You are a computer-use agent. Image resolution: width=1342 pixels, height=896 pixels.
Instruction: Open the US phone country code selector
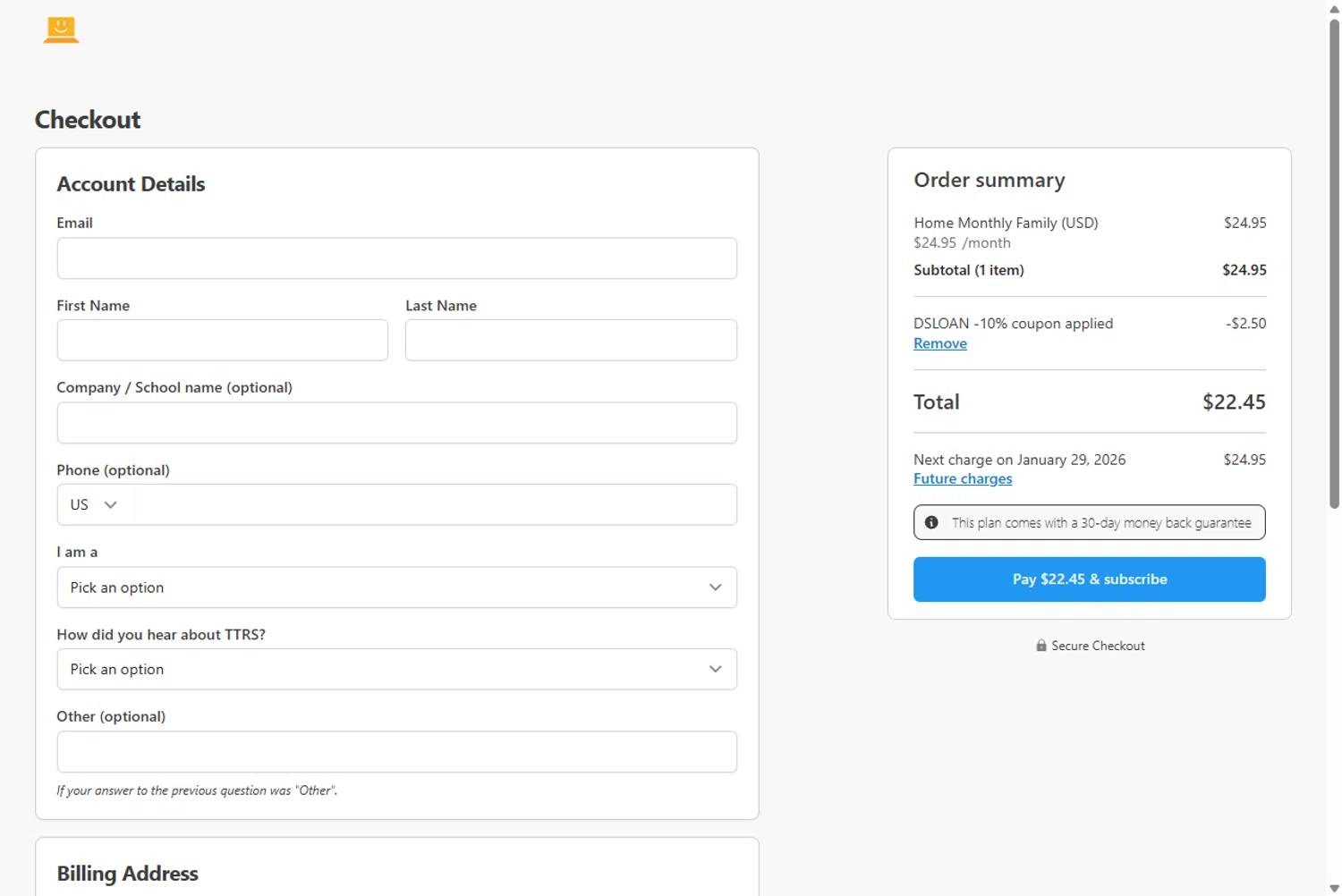pyautogui.click(x=94, y=504)
